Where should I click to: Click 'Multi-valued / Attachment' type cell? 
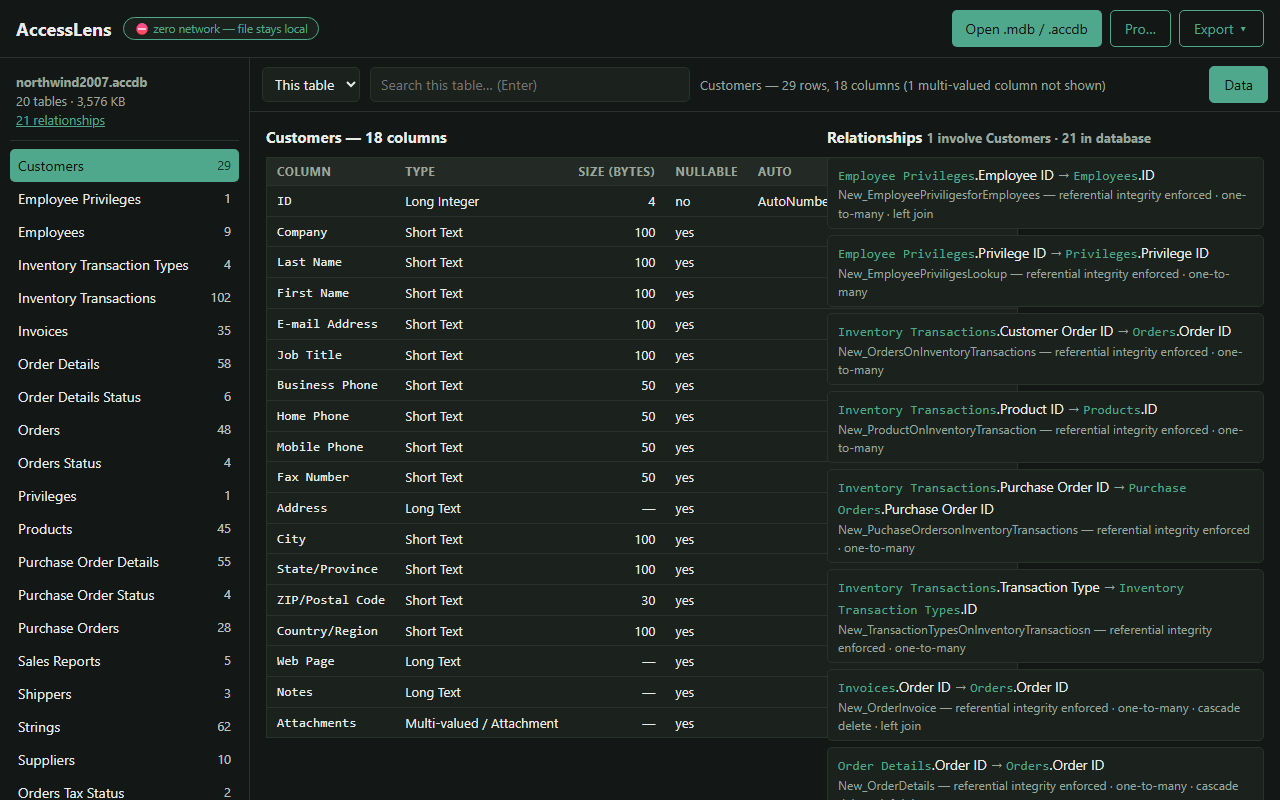(482, 724)
